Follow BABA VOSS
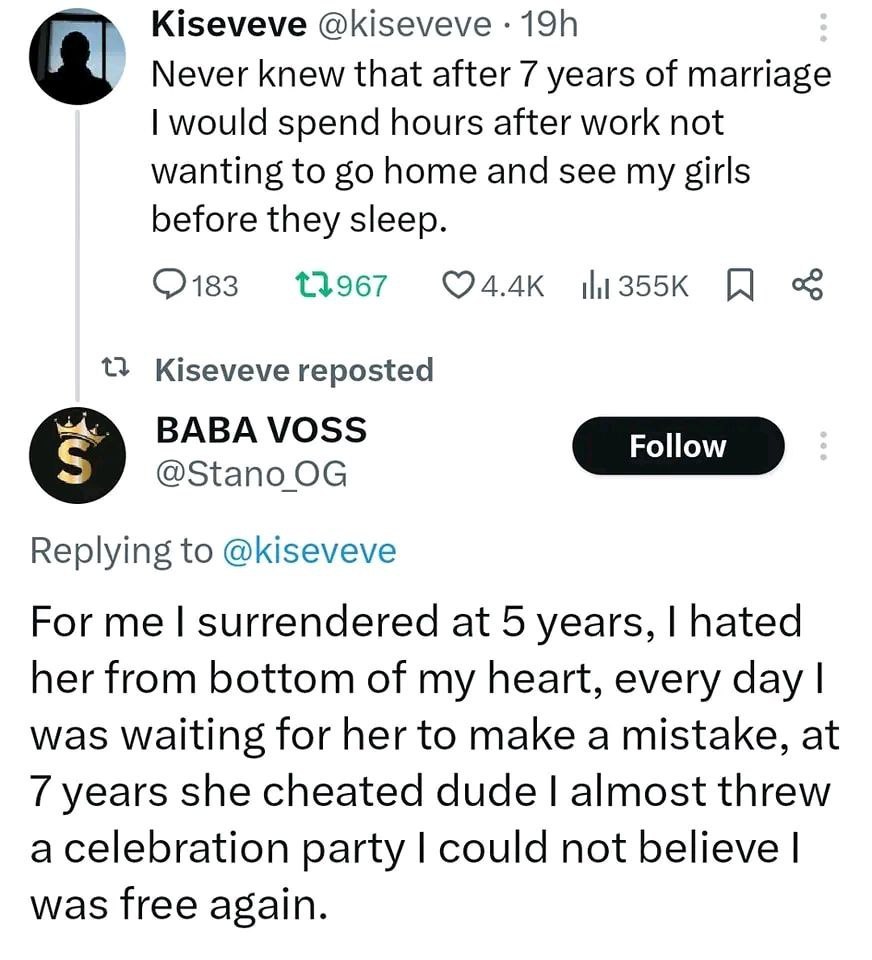This screenshot has height=960, width=872. pos(677,446)
